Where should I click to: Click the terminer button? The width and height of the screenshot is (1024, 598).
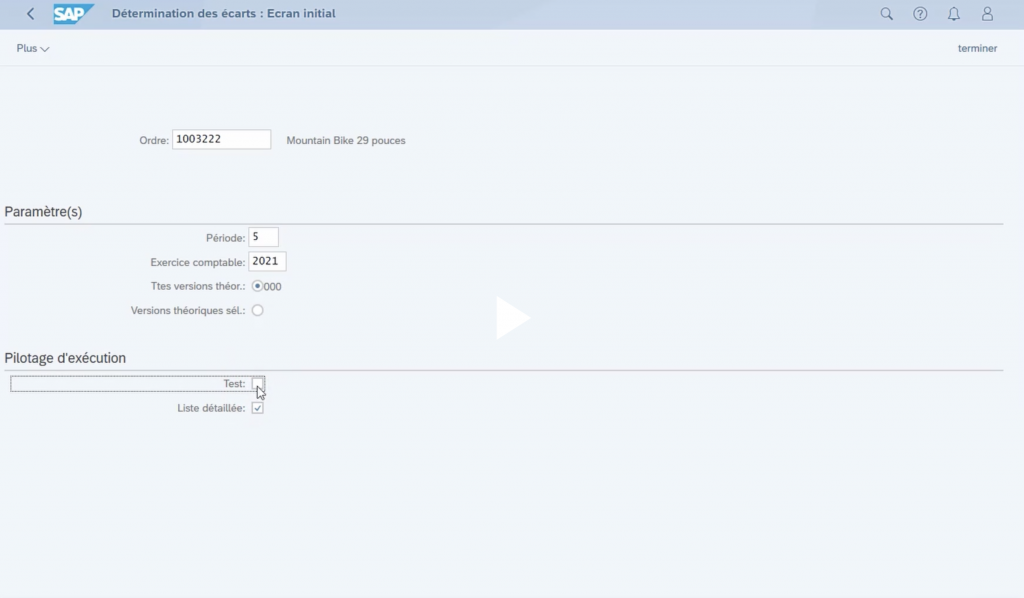[x=977, y=48]
